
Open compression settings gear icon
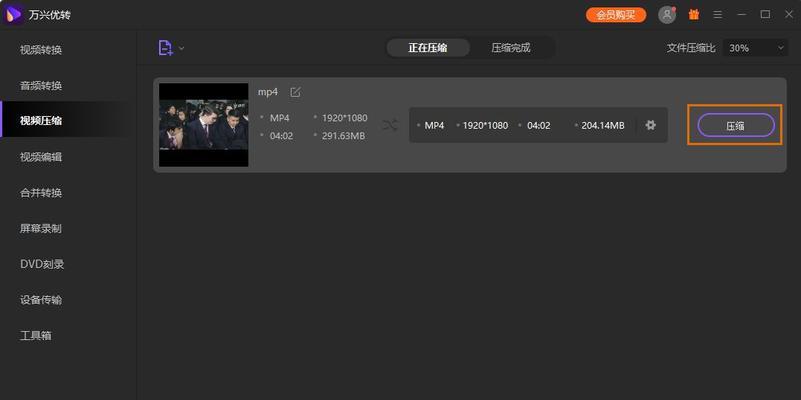tap(650, 125)
